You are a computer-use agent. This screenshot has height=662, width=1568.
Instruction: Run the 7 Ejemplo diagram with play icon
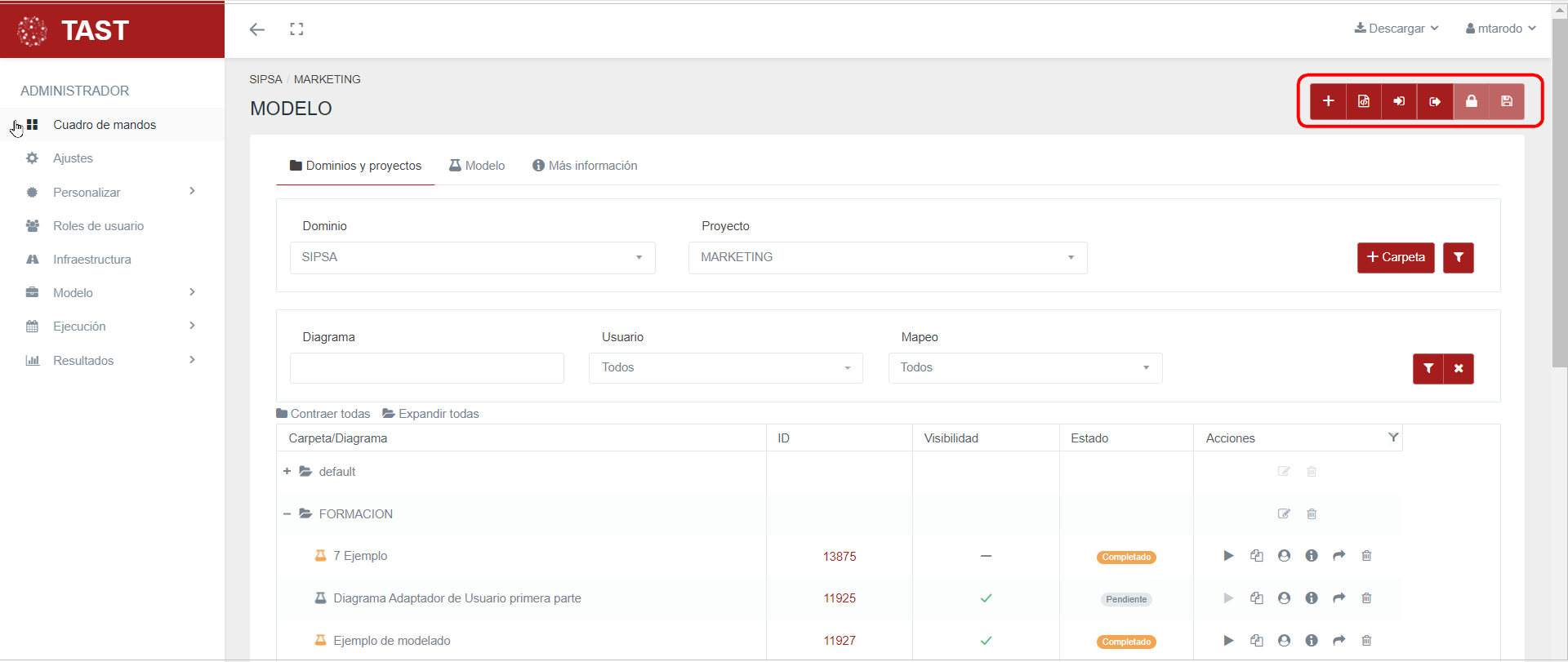[1228, 556]
